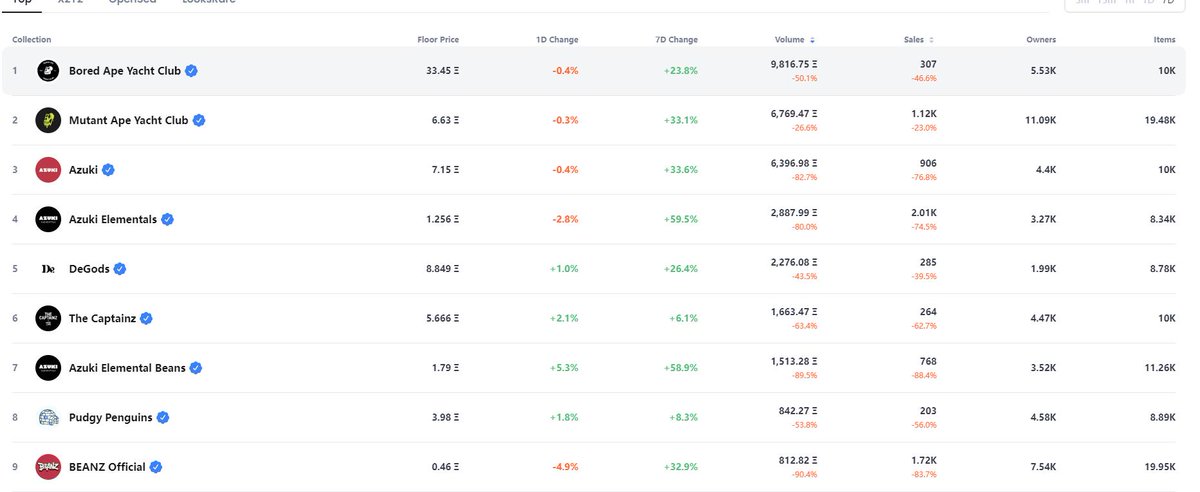Click the 19.48K items value
Viewport: 1200px width, 492px height.
click(x=1159, y=120)
